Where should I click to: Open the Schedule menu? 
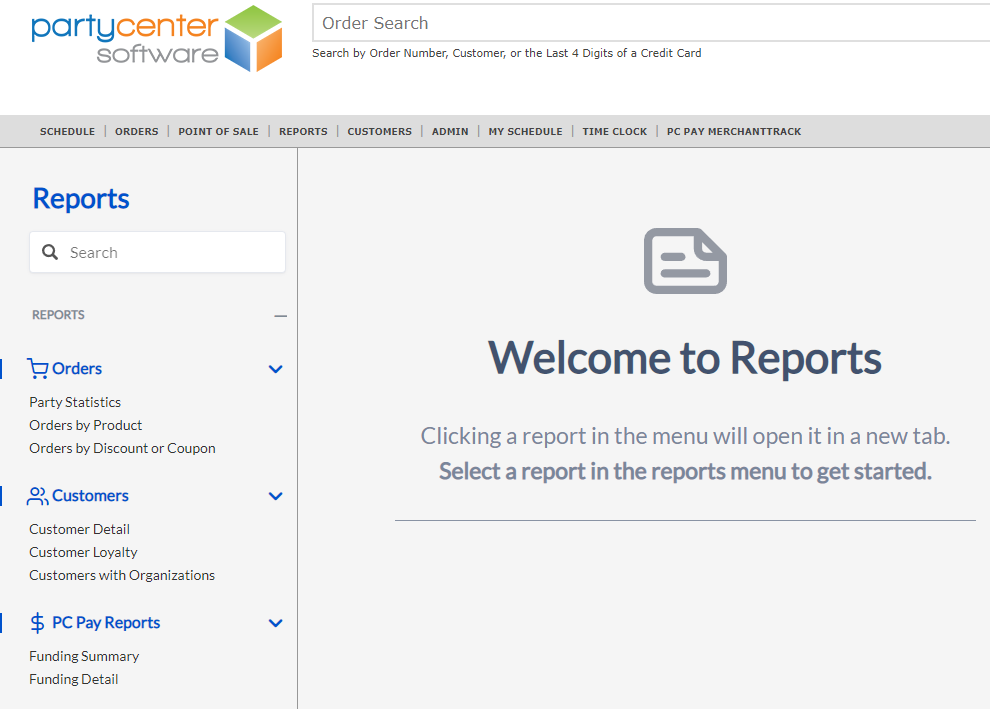pos(68,131)
